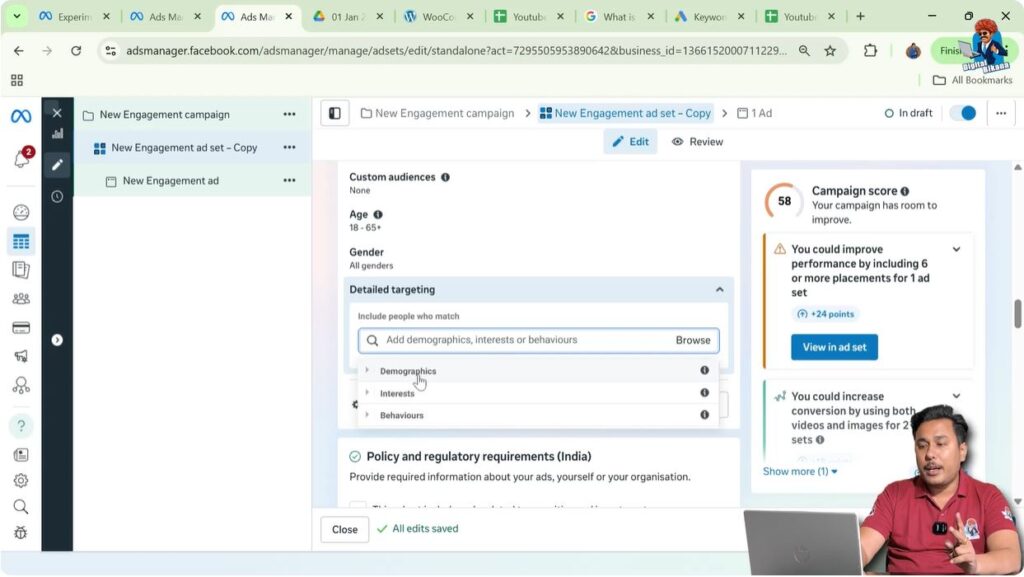Expand the Demographics category
Screen dimensions: 1024x577
(x=367, y=370)
